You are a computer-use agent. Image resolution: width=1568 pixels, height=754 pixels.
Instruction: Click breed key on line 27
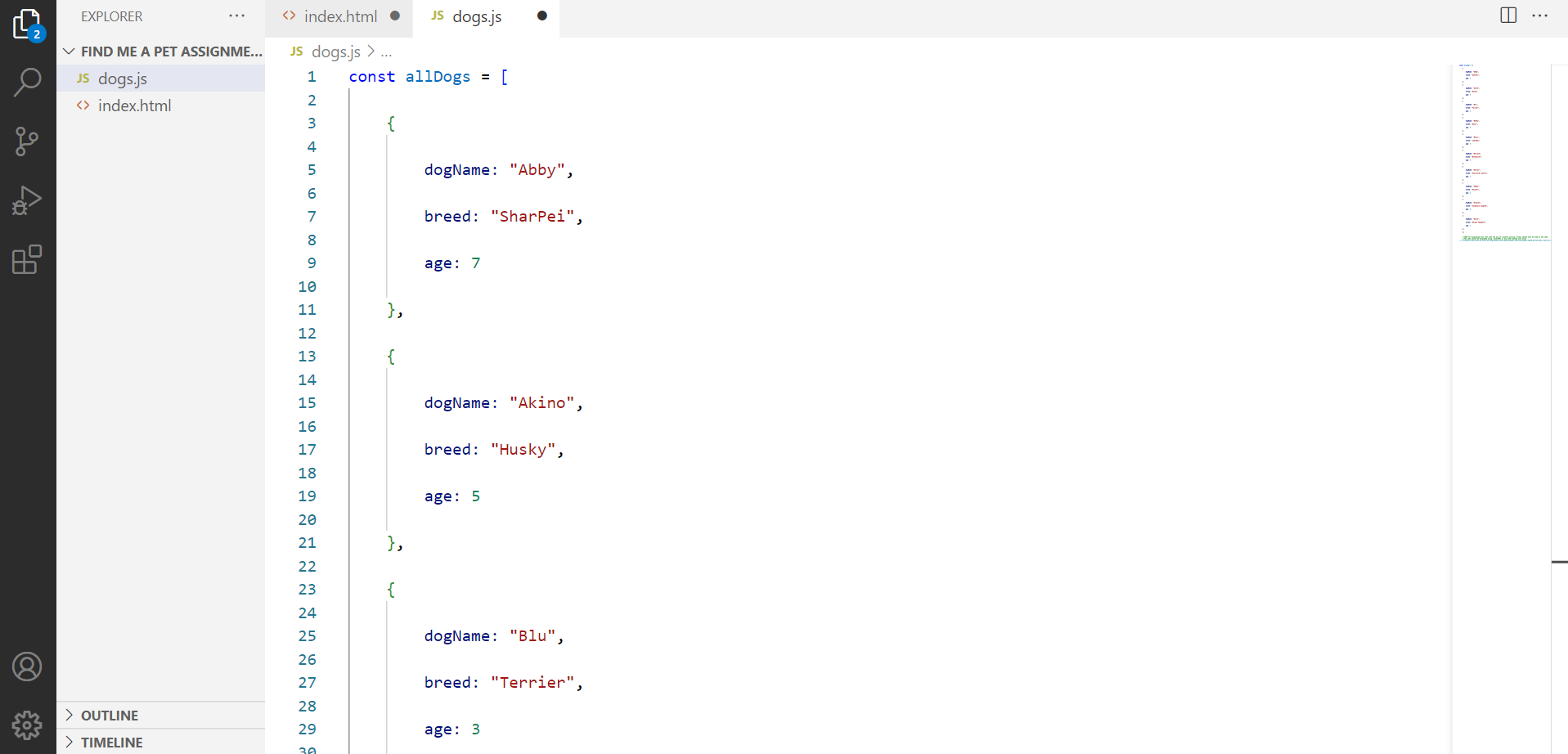coord(447,683)
